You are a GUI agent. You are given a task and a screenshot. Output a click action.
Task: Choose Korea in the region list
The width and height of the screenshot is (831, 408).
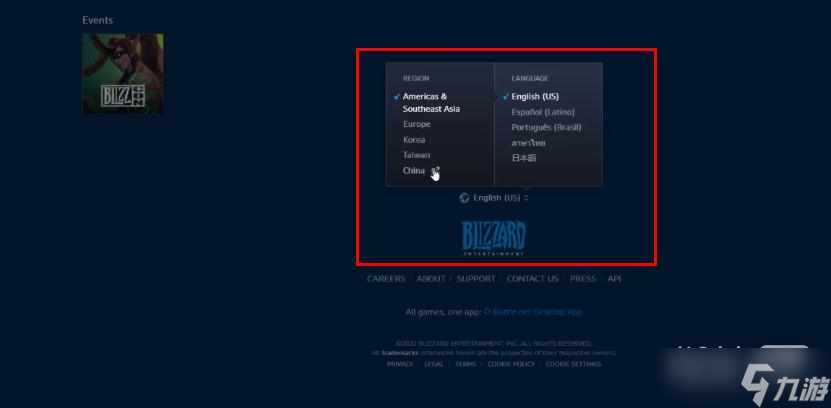click(414, 140)
